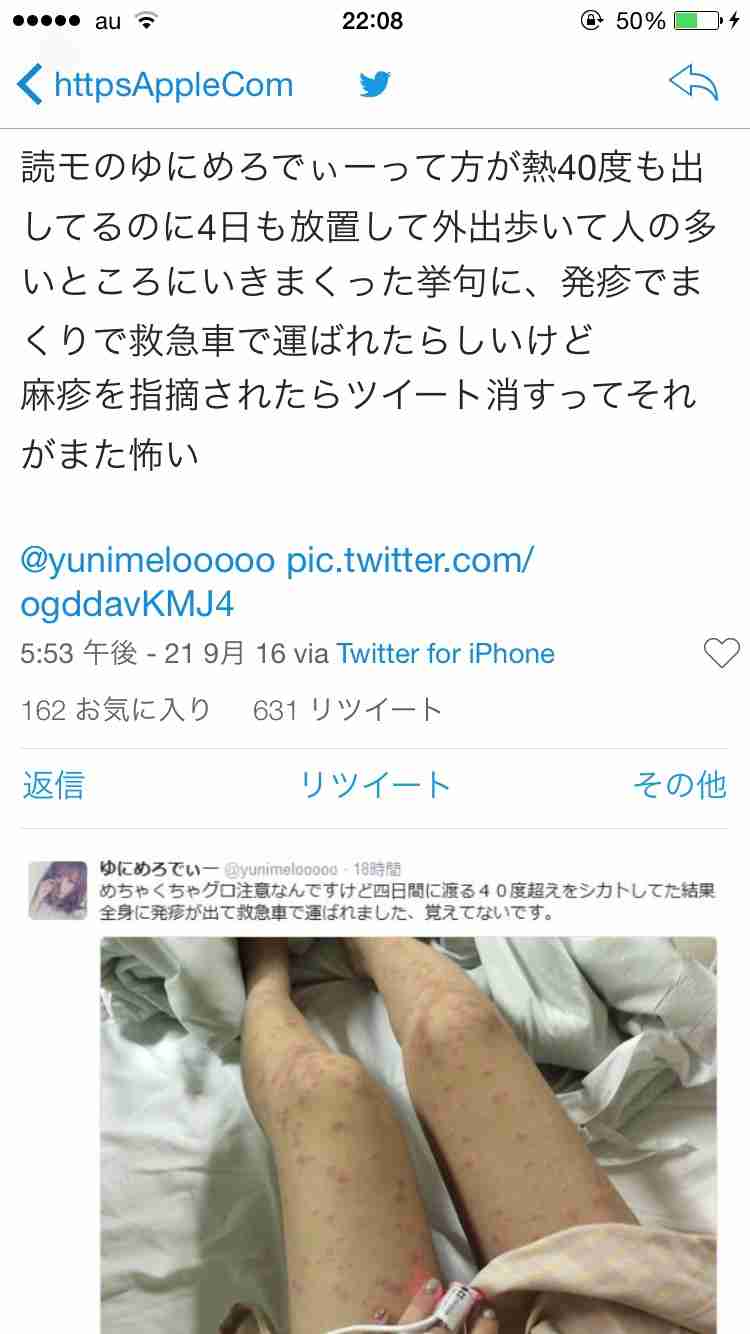
Task: Open the attached legs rash photo
Action: point(408,1135)
